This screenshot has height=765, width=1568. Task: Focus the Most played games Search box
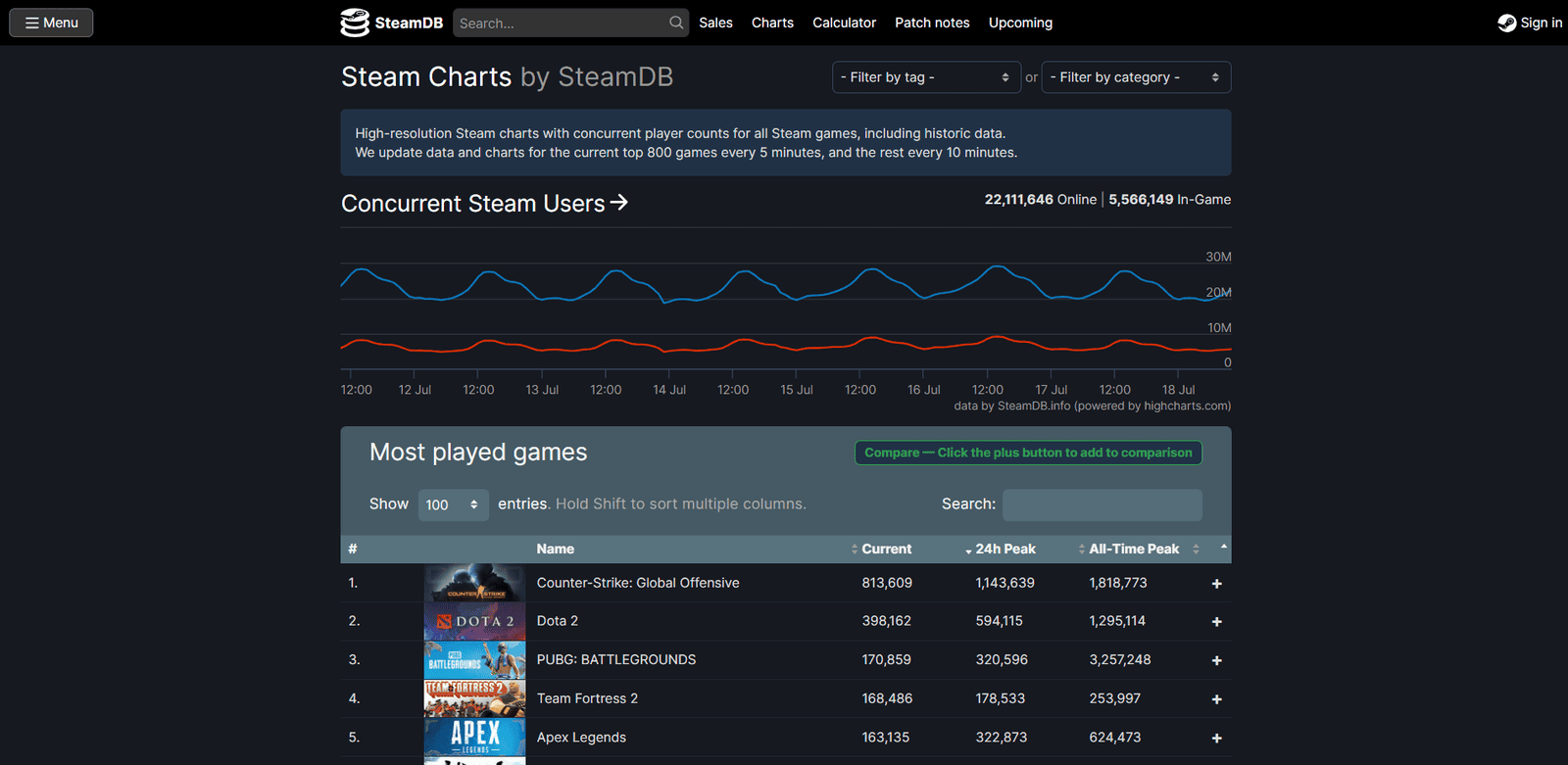[x=1102, y=504]
